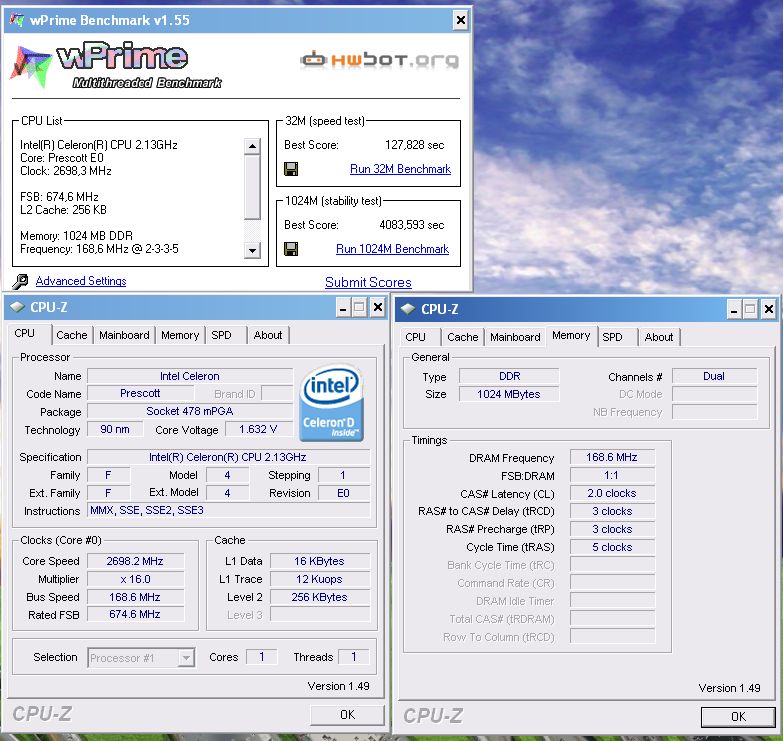The height and width of the screenshot is (741, 783).
Task: Close the right CPU-Z window
Action: 769,310
